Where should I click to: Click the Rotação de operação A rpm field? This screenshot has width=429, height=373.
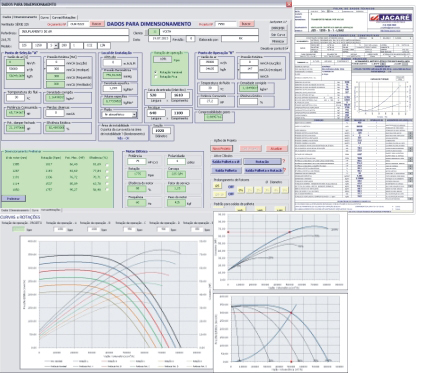[60, 229]
